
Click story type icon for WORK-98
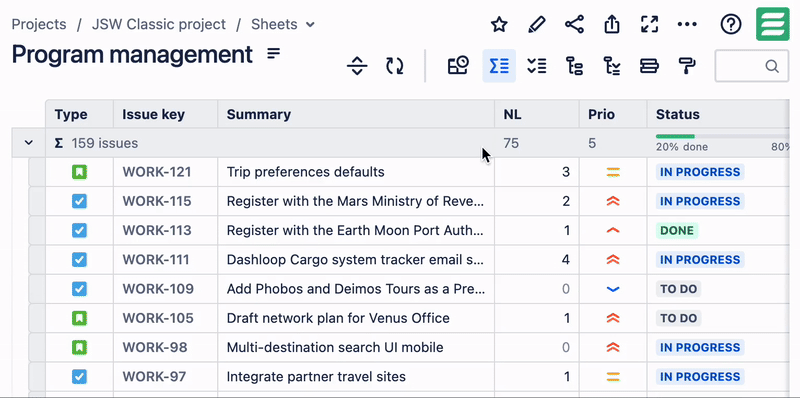pyautogui.click(x=79, y=347)
